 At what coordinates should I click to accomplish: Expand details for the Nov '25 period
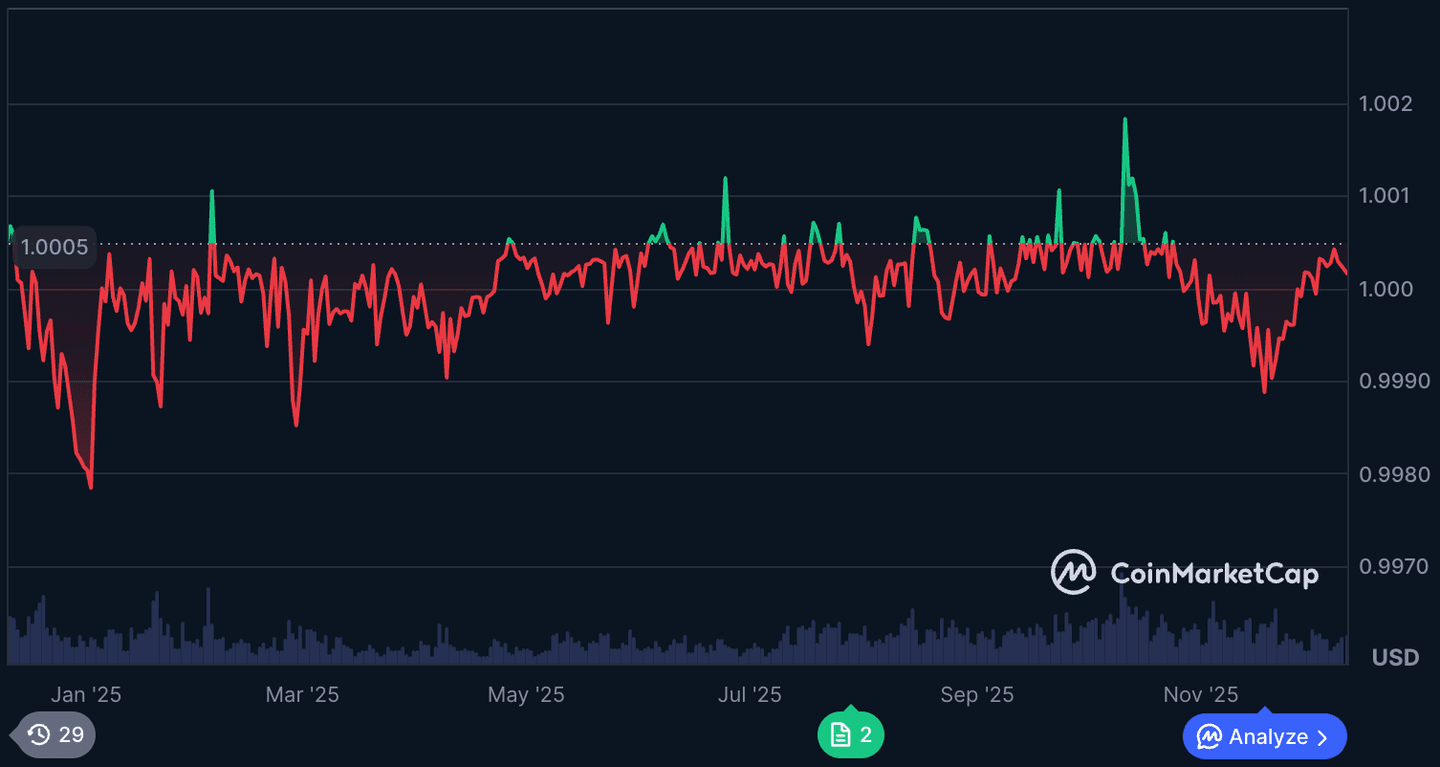(x=1200, y=693)
